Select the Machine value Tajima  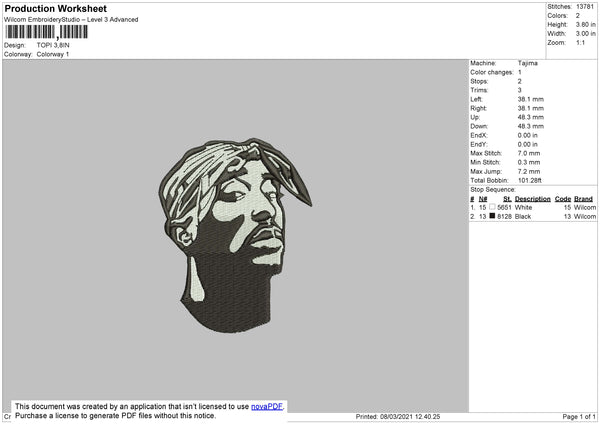point(528,63)
